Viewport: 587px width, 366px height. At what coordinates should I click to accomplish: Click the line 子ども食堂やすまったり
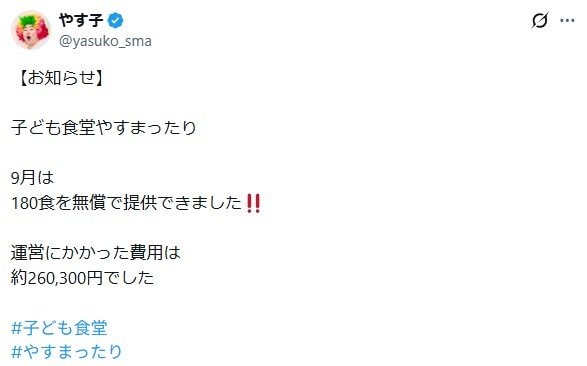[x=104, y=128]
